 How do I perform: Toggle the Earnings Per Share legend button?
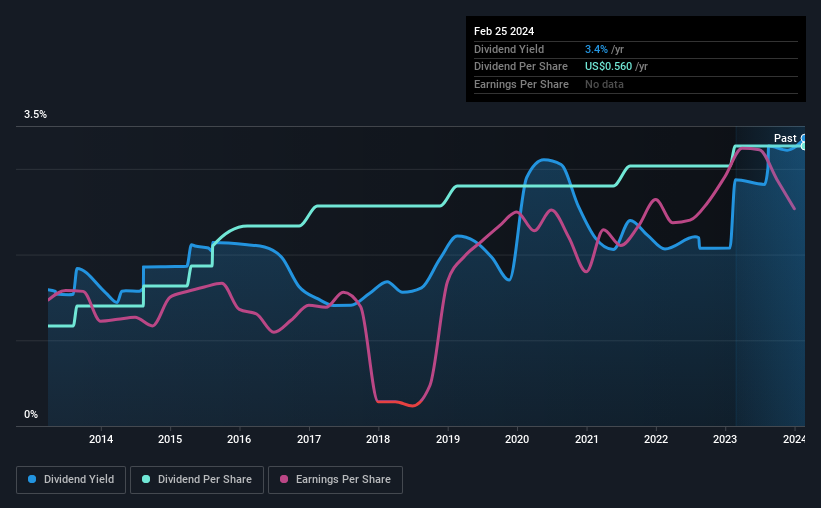335,480
